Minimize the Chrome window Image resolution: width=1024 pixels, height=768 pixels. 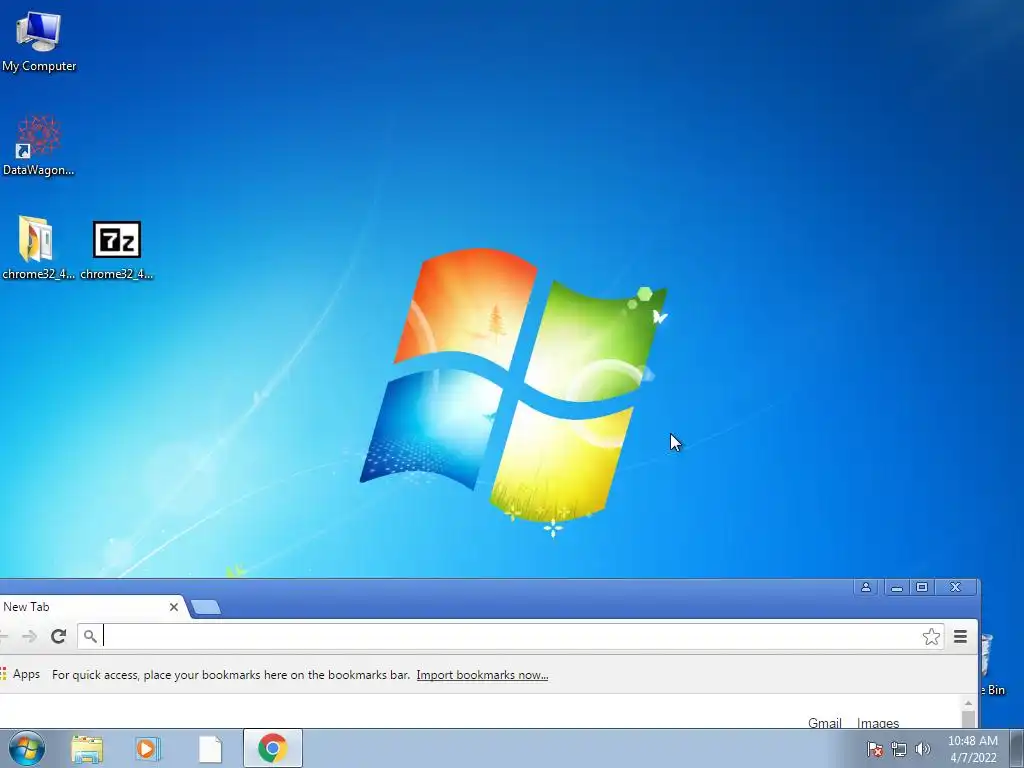897,587
